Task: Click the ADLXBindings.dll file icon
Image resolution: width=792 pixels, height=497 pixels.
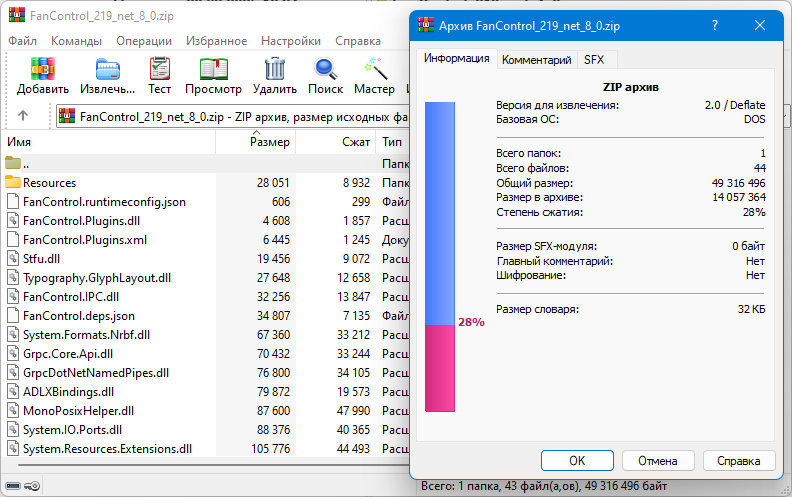Action: coord(13,391)
